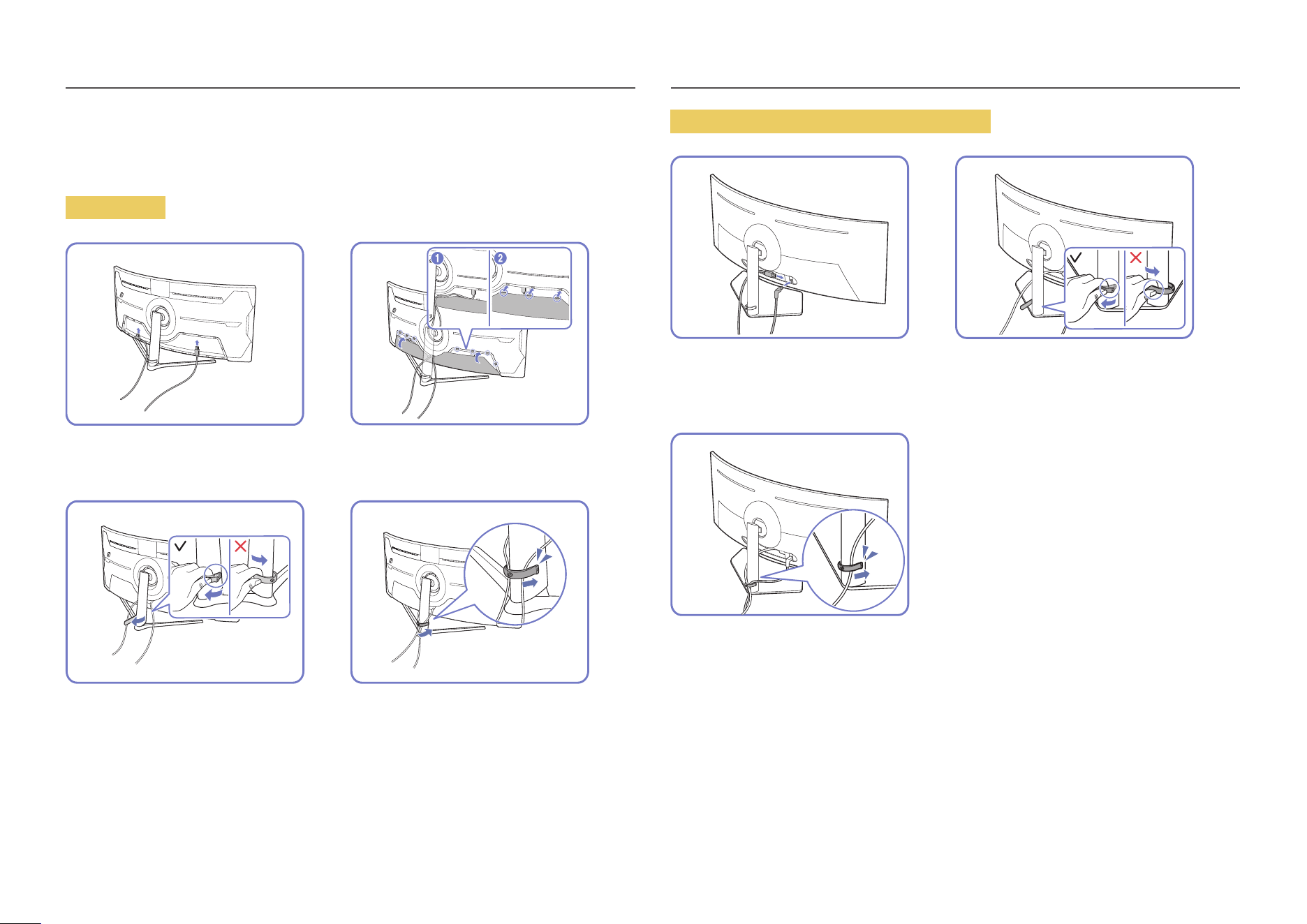The height and width of the screenshot is (924, 1307).
Task: Click the red X in the flat-base stand inset
Action: 1135,258
